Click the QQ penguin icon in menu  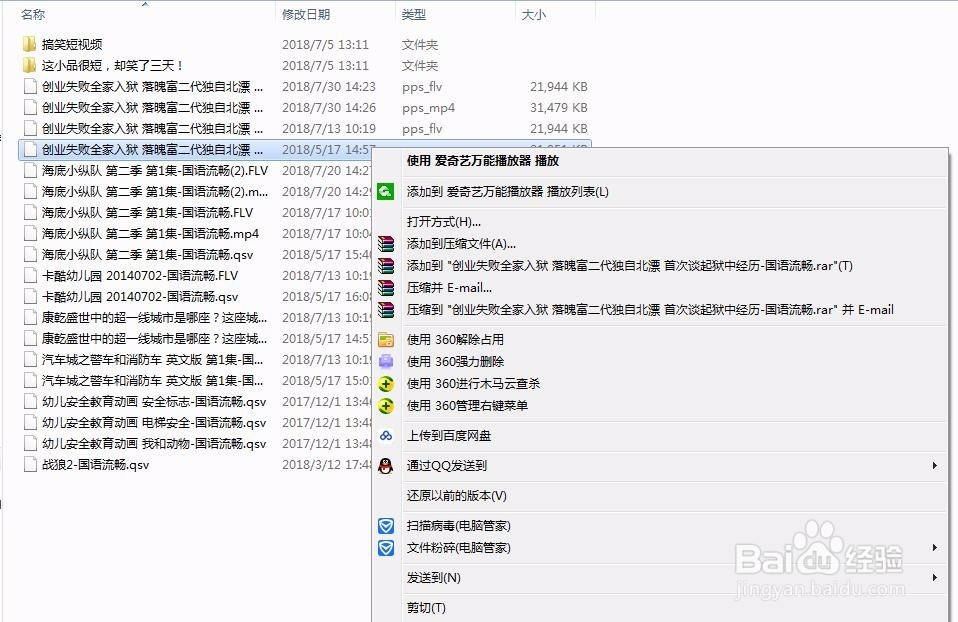coord(386,466)
